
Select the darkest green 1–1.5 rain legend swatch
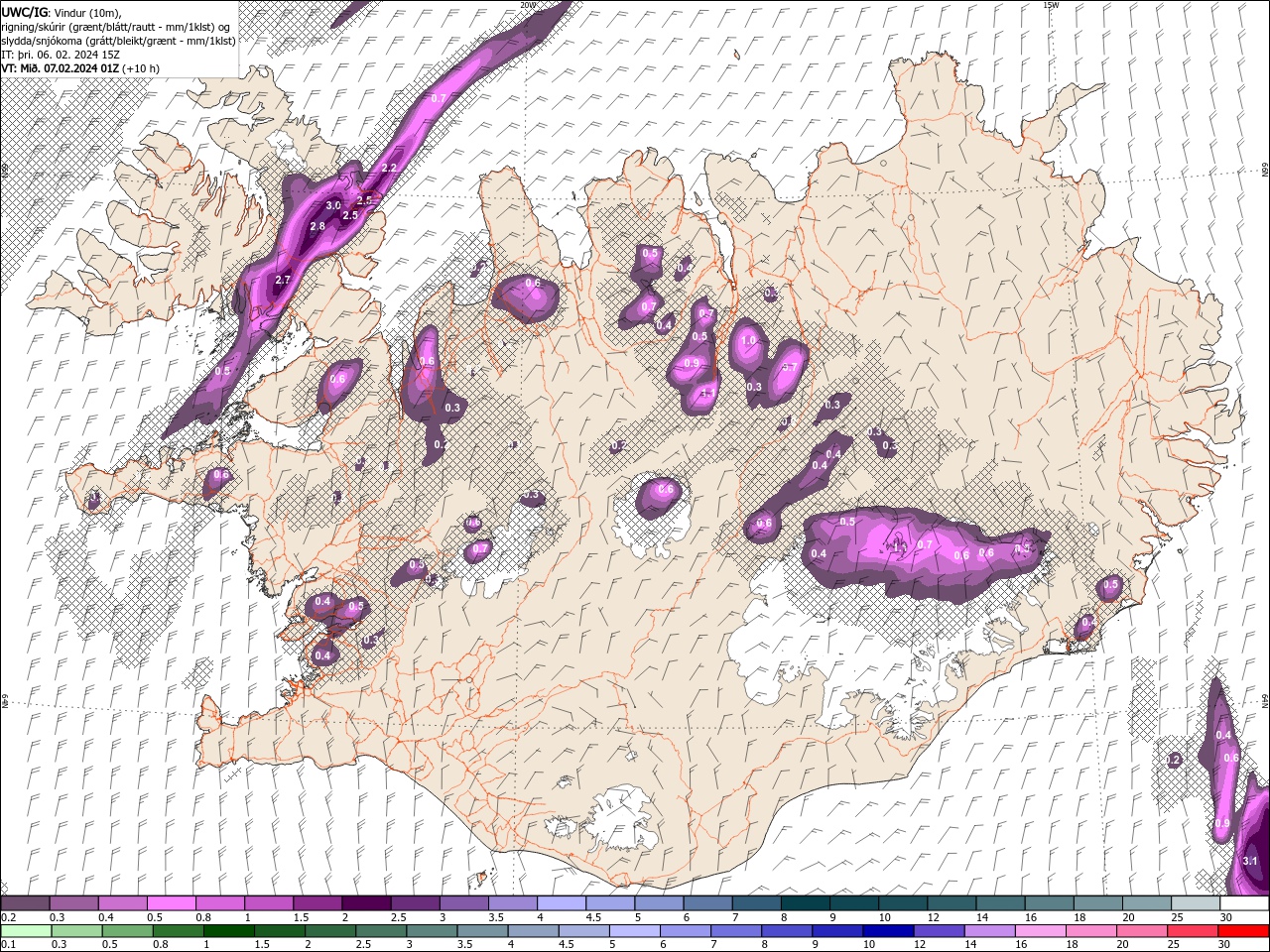[229, 930]
